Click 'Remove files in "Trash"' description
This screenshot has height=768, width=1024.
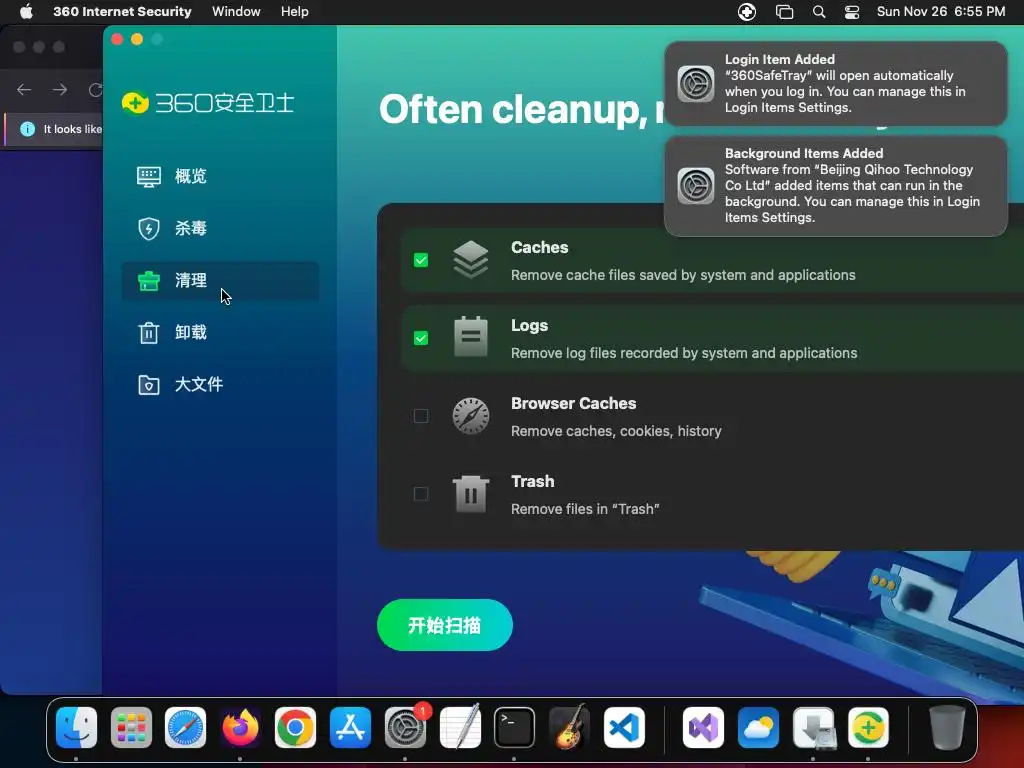point(585,509)
